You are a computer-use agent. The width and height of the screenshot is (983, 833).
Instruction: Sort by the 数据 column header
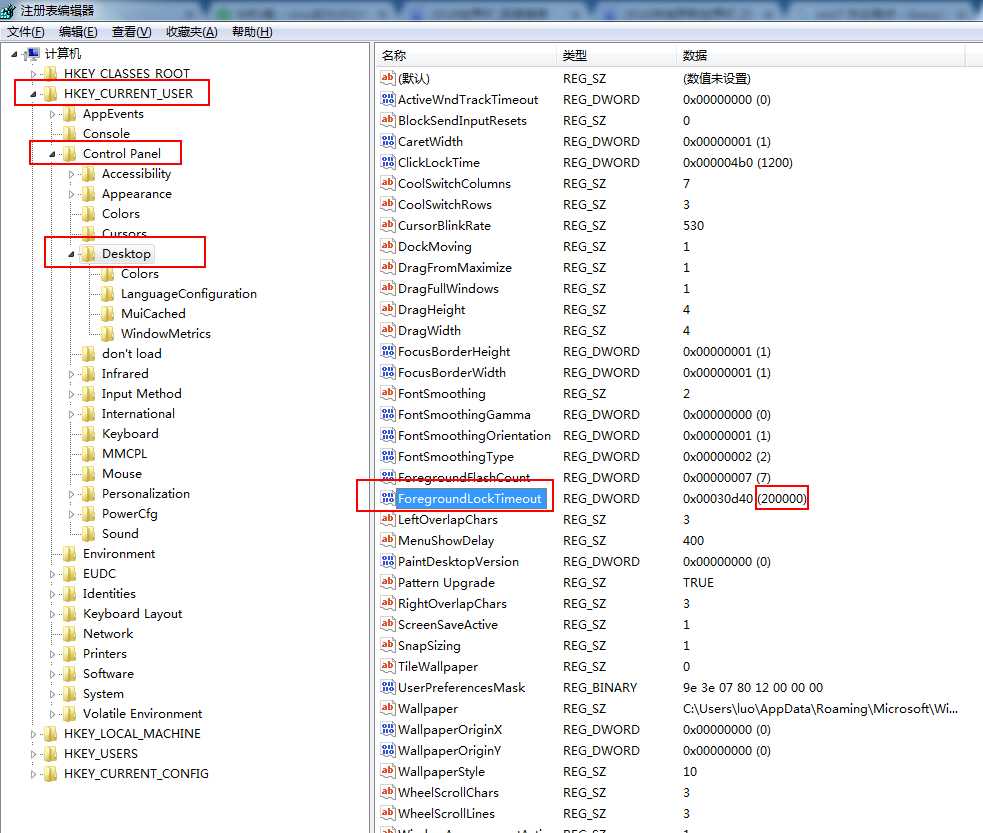pyautogui.click(x=821, y=55)
